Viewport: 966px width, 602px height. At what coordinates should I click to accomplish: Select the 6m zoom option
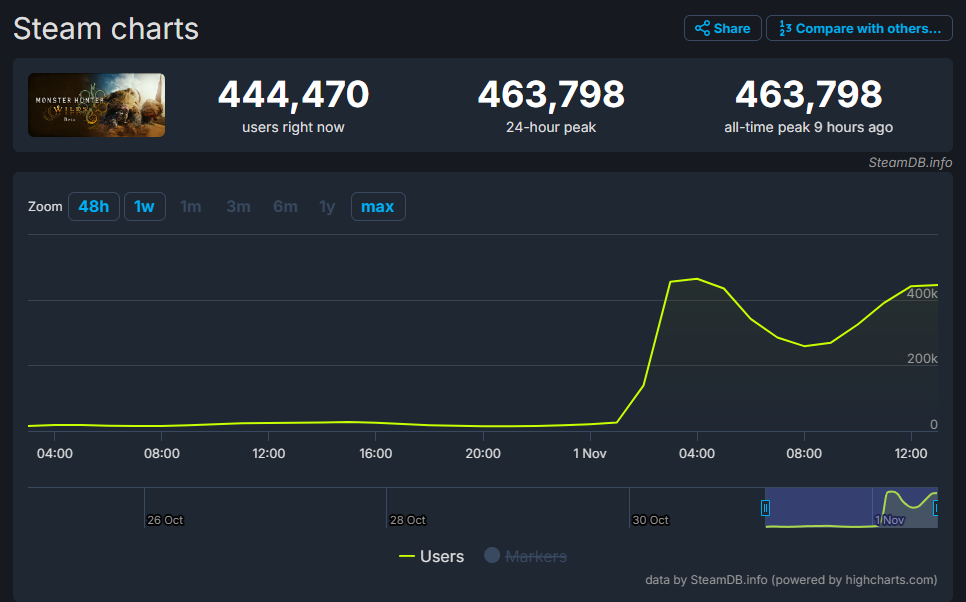click(285, 206)
